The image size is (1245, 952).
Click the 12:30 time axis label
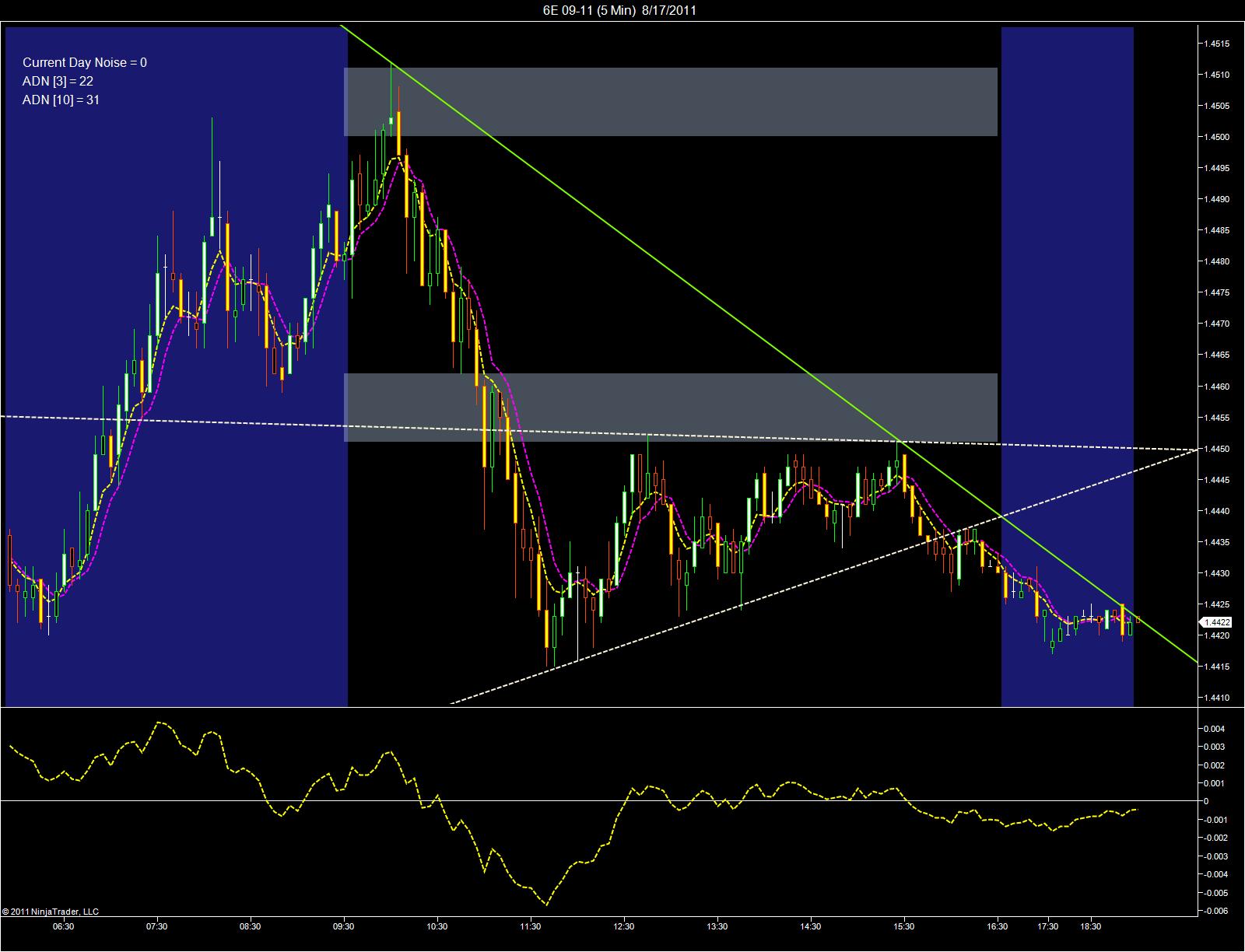click(623, 926)
